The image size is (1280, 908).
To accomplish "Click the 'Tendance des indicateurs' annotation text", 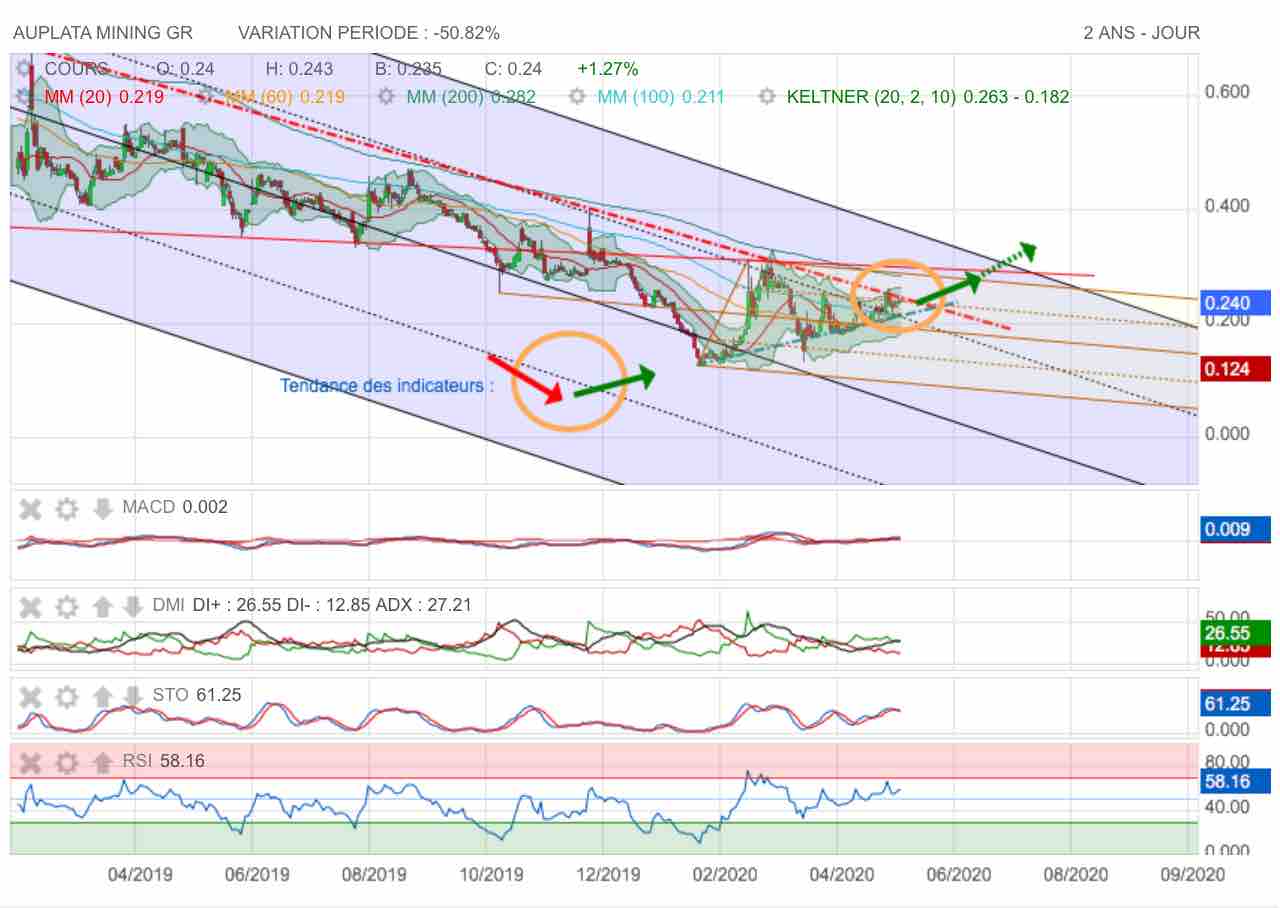I will click(x=387, y=385).
